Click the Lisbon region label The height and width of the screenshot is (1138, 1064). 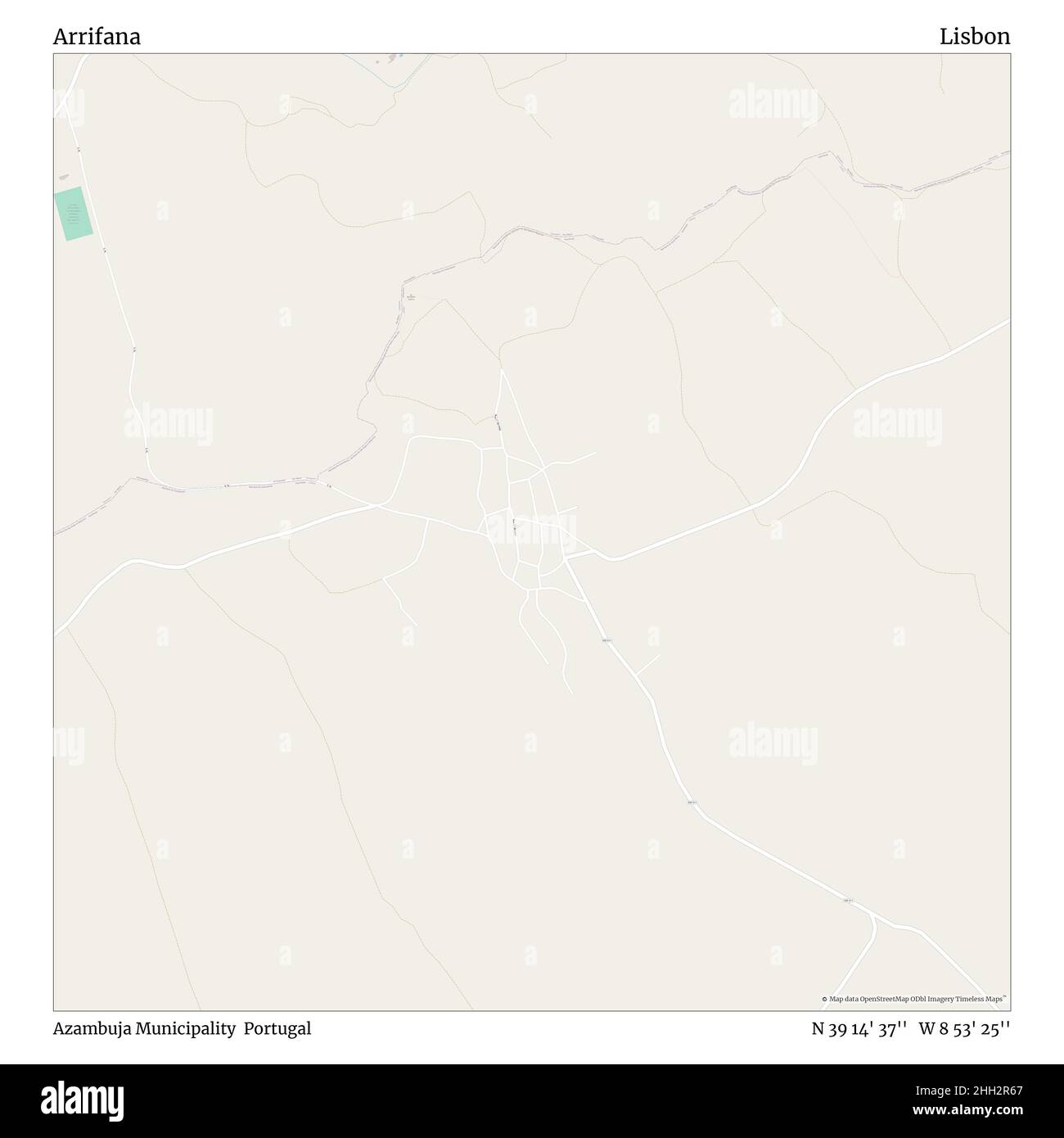(975, 37)
